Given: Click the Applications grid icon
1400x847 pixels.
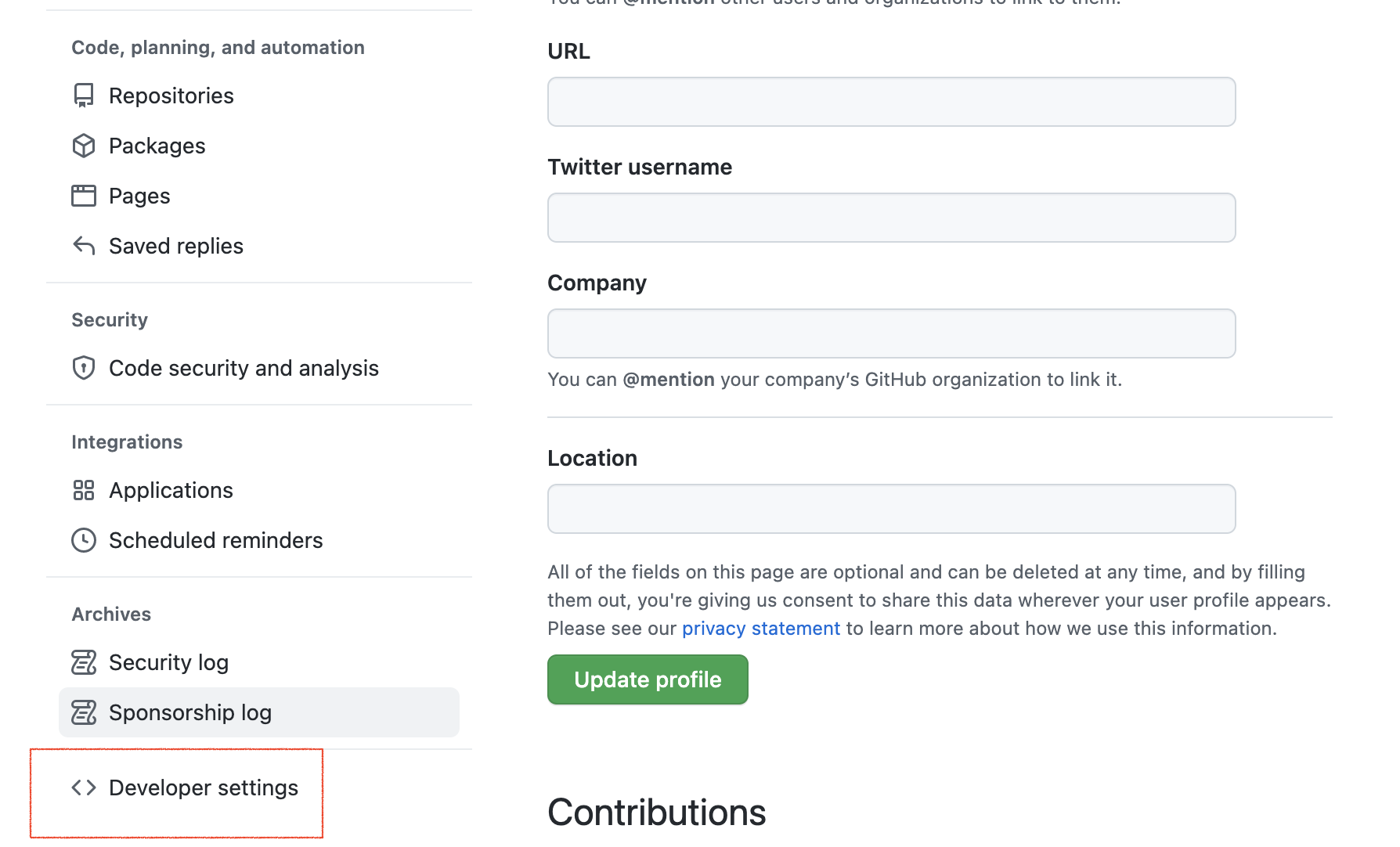Looking at the screenshot, I should click(84, 490).
